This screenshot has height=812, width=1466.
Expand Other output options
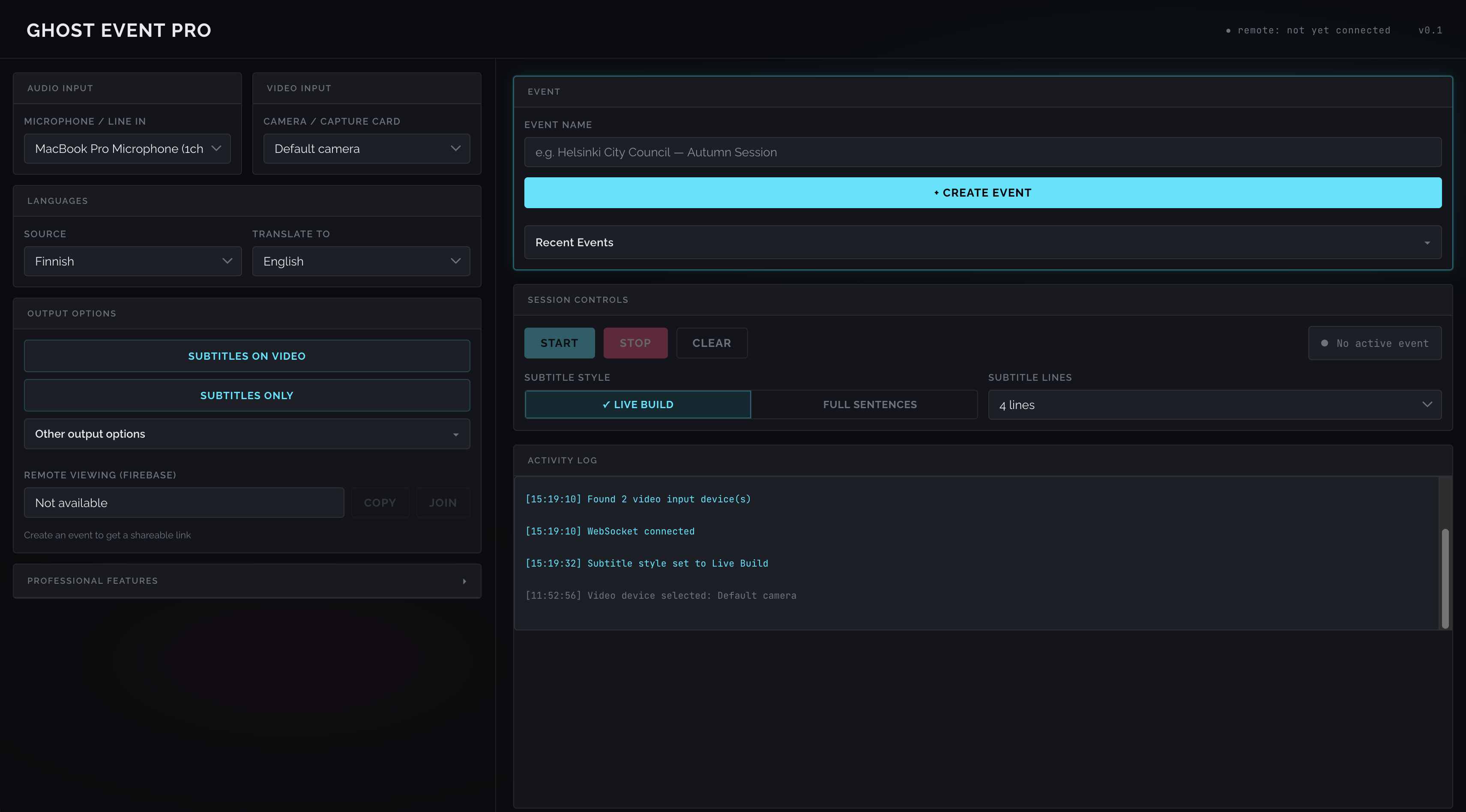coord(247,433)
